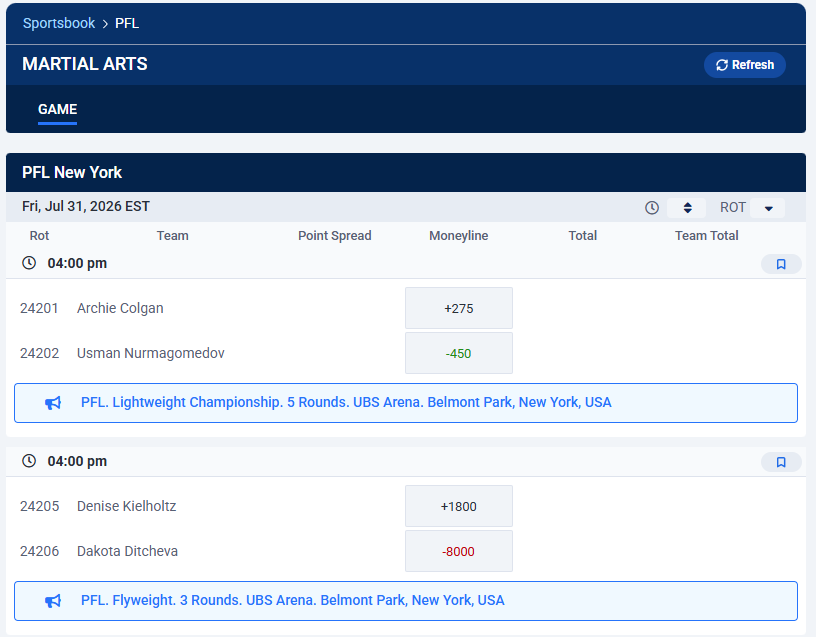The width and height of the screenshot is (816, 637).
Task: Toggle the up/down sort order button
Action: (687, 208)
